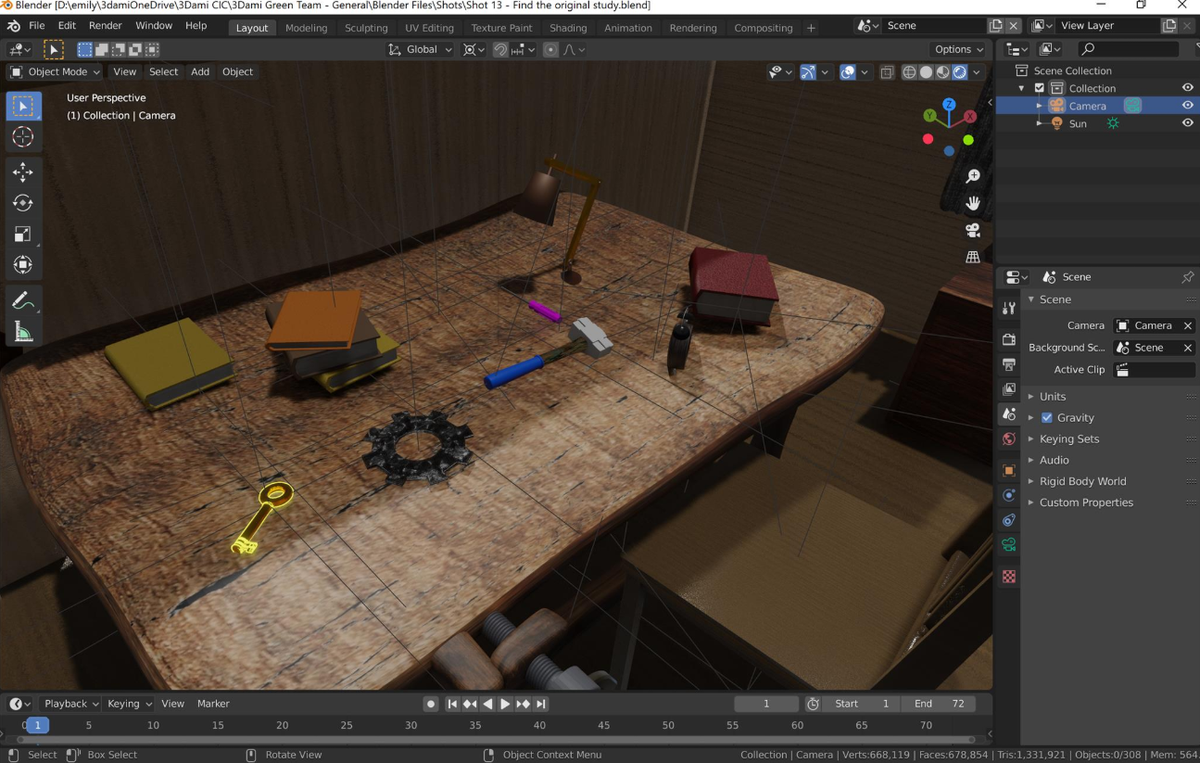
Task: Open the Playback dropdown in timeline
Action: (x=70, y=704)
